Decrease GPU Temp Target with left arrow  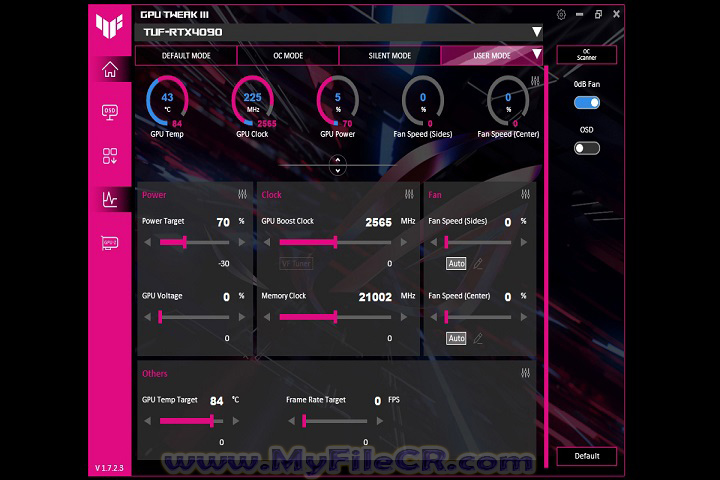tap(147, 421)
